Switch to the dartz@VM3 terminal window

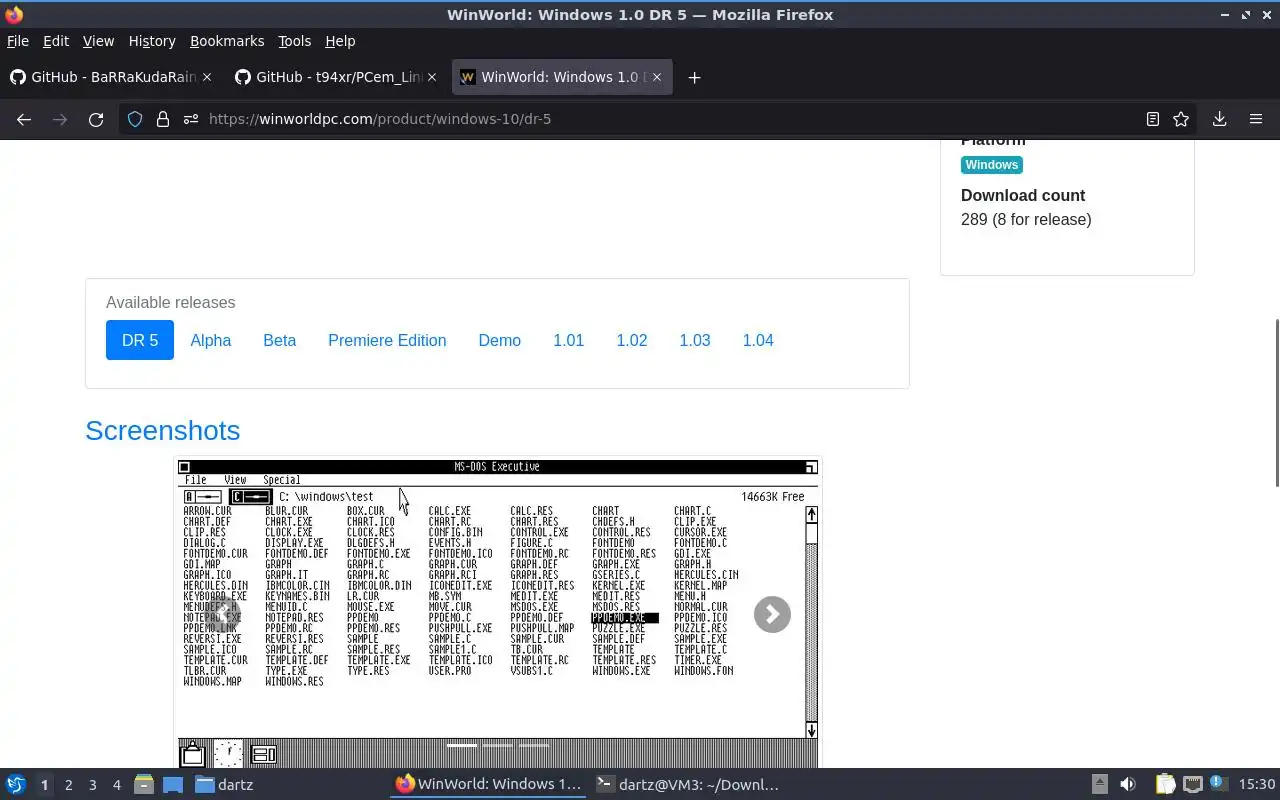coord(687,785)
